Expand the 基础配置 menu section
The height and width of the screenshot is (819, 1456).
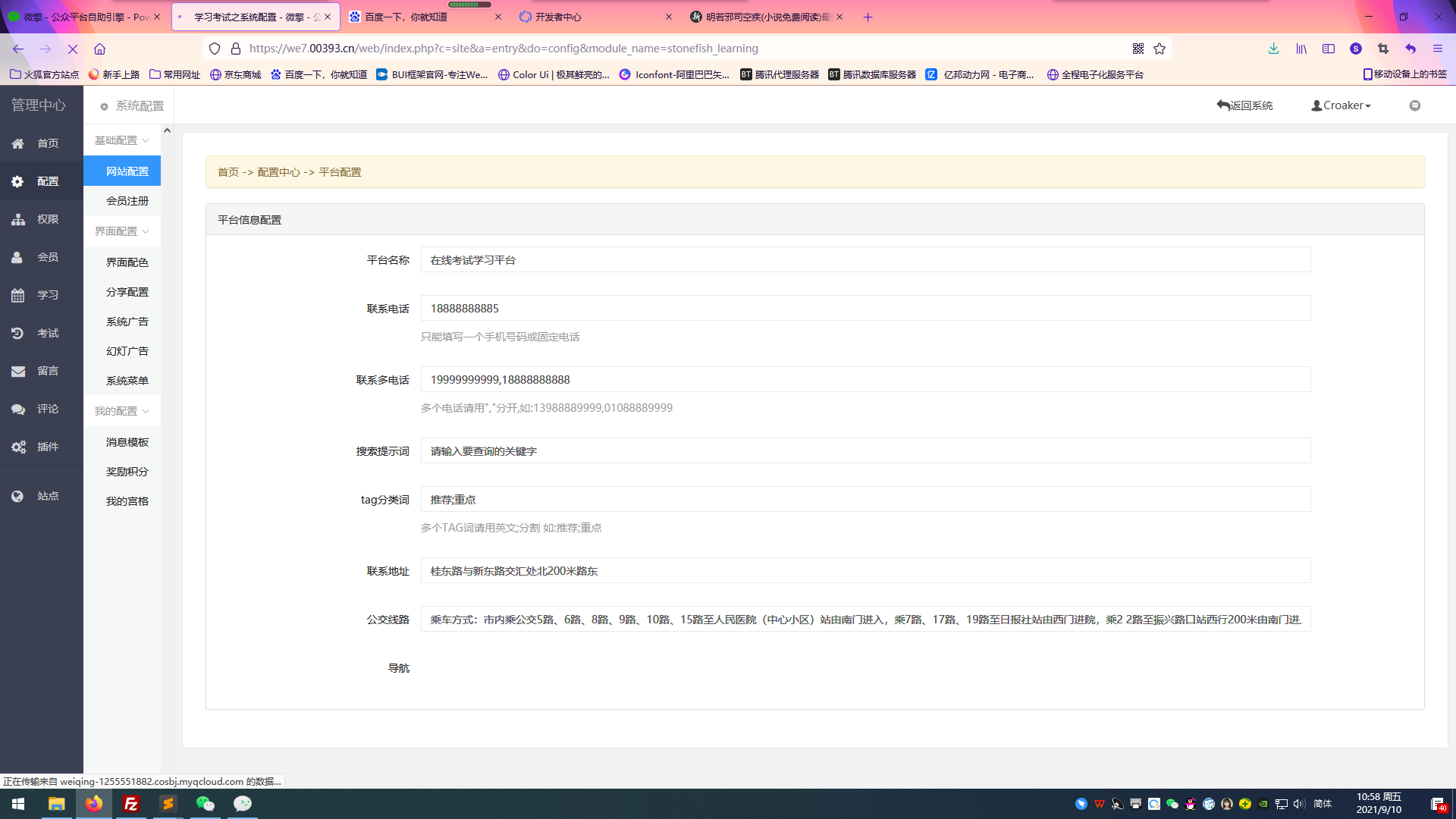(x=120, y=140)
